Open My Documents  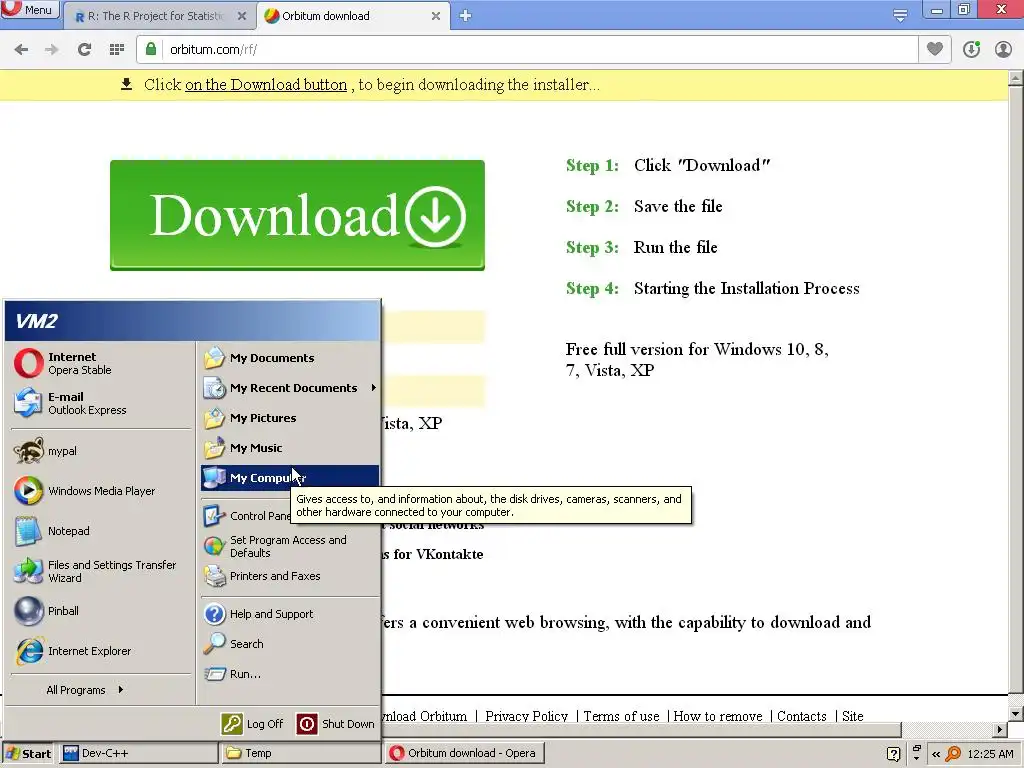click(x=290, y=358)
